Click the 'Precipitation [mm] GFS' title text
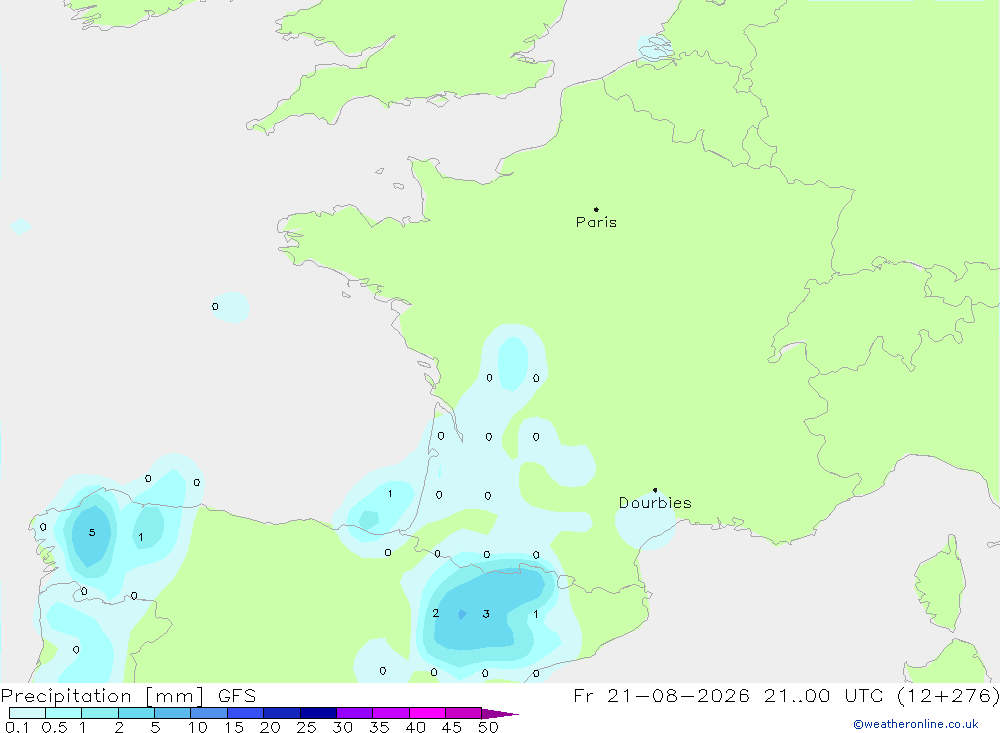The height and width of the screenshot is (733, 1000). tap(128, 695)
